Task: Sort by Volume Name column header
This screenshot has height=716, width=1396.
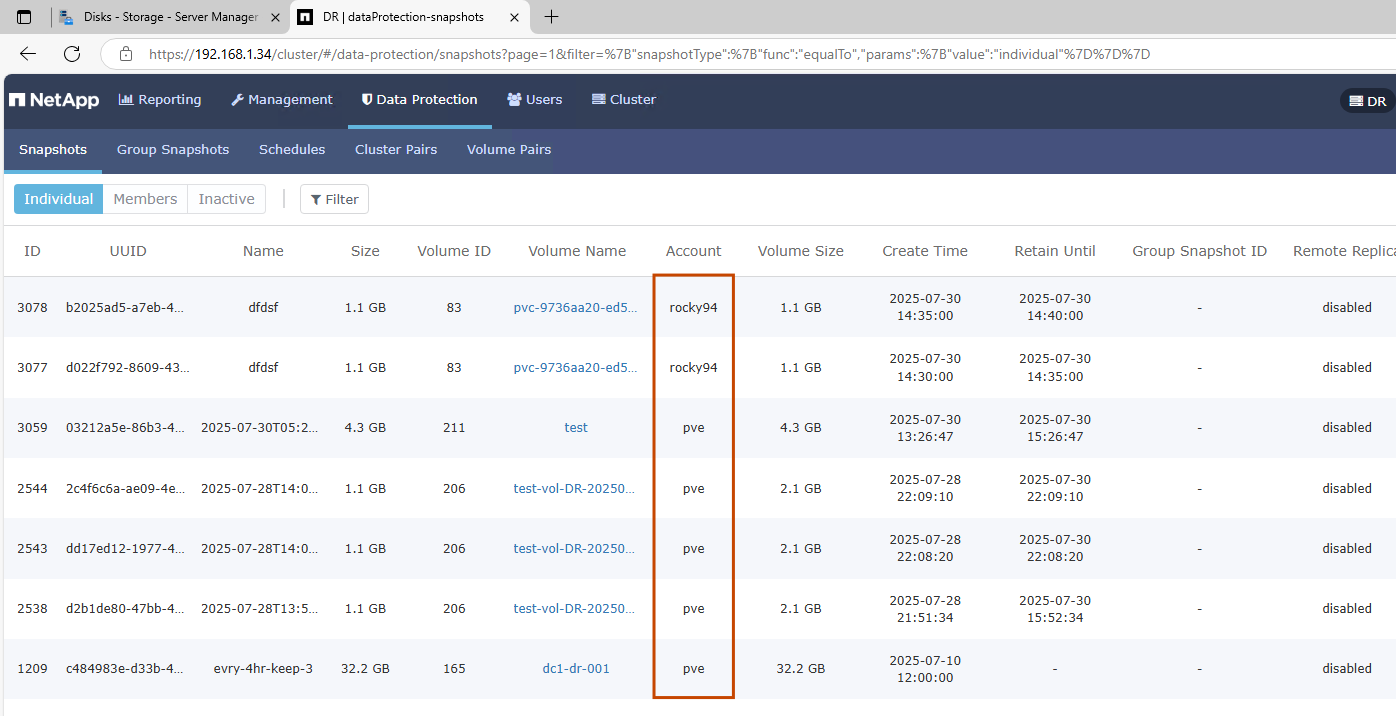Action: 577,251
